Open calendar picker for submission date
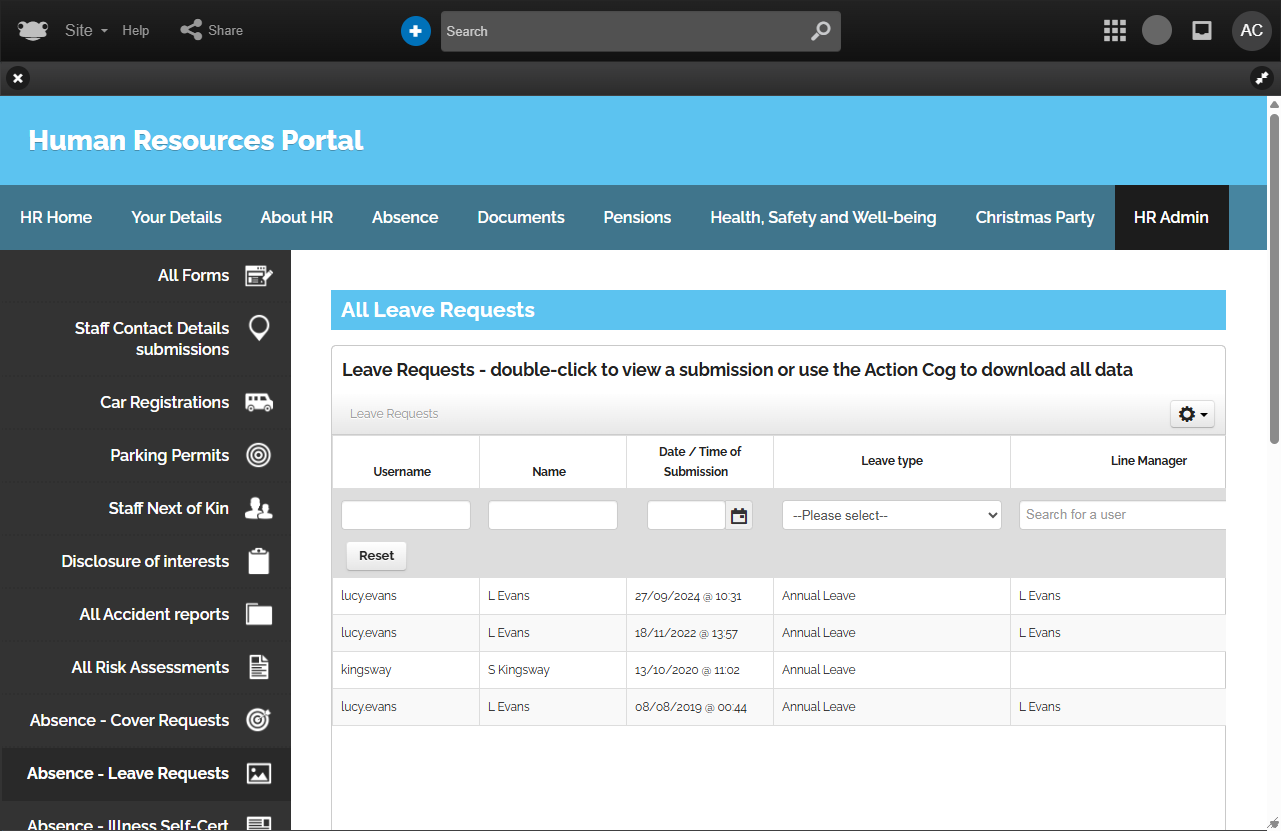This screenshot has height=831, width=1281. [739, 516]
